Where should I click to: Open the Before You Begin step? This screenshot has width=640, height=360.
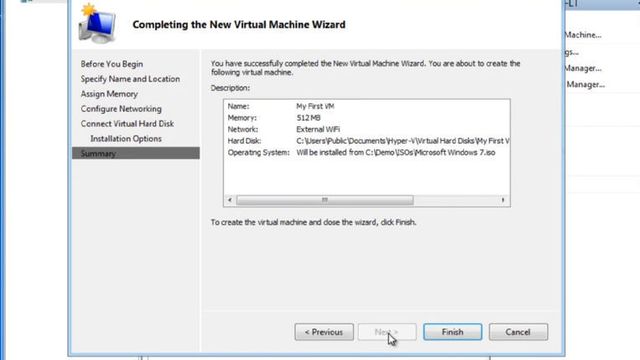click(x=112, y=64)
